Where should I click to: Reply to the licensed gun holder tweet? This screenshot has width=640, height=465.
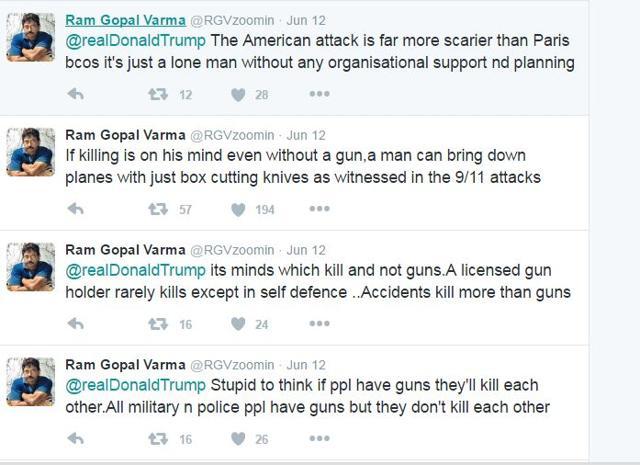click(75, 324)
